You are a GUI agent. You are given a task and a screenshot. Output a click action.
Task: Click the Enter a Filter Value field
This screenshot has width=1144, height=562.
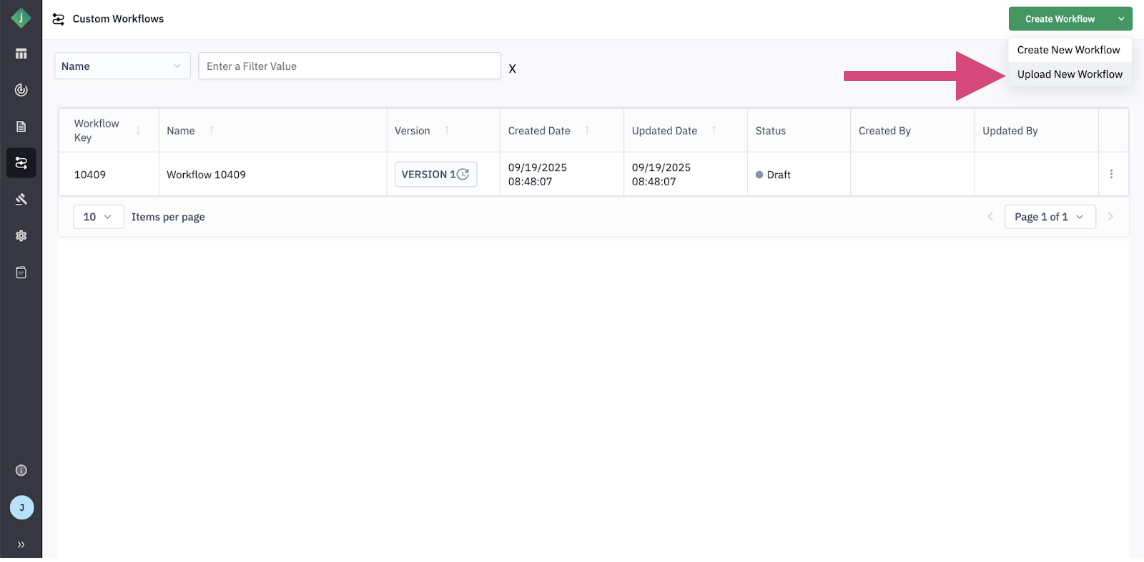coord(349,66)
